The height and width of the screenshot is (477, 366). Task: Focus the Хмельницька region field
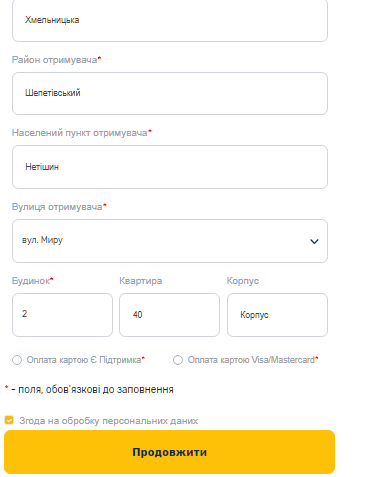(170, 20)
